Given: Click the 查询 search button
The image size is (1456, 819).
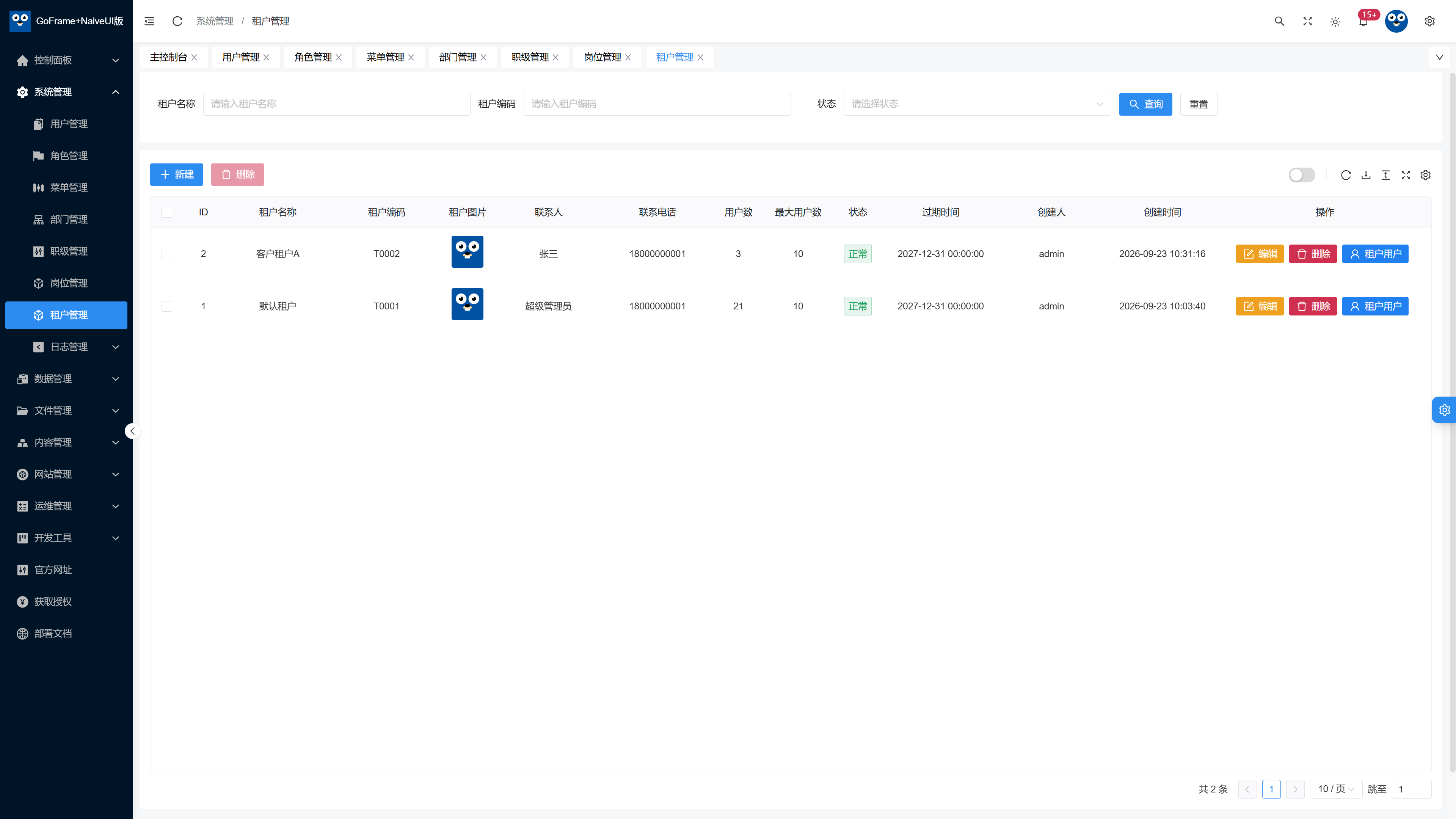Looking at the screenshot, I should click(1145, 104).
